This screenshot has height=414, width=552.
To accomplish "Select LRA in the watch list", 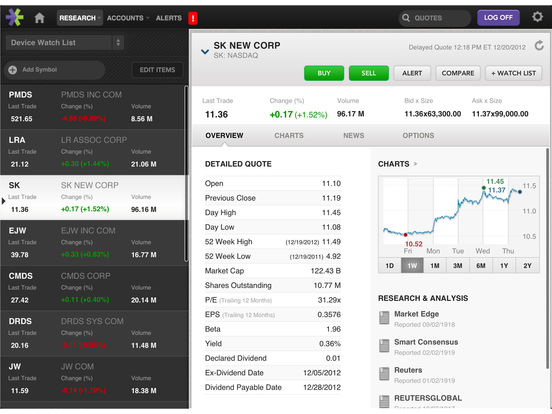I will (x=92, y=152).
